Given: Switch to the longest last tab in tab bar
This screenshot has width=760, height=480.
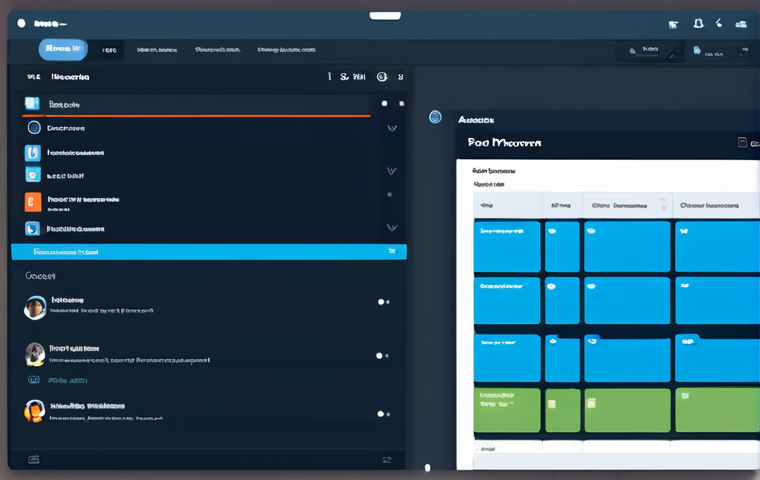Looking at the screenshot, I should 286,49.
